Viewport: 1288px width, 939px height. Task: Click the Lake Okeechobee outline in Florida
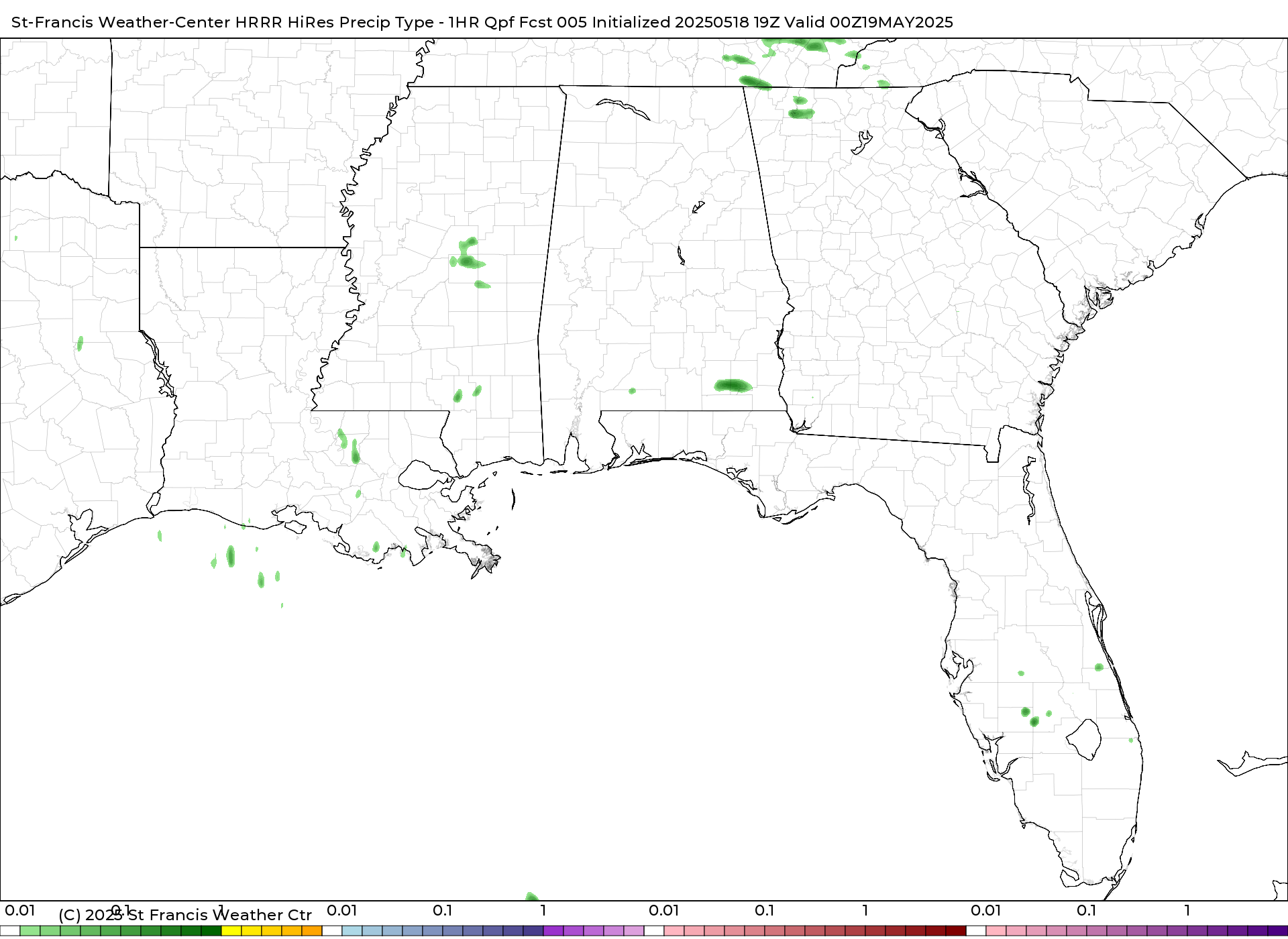coord(1083,739)
